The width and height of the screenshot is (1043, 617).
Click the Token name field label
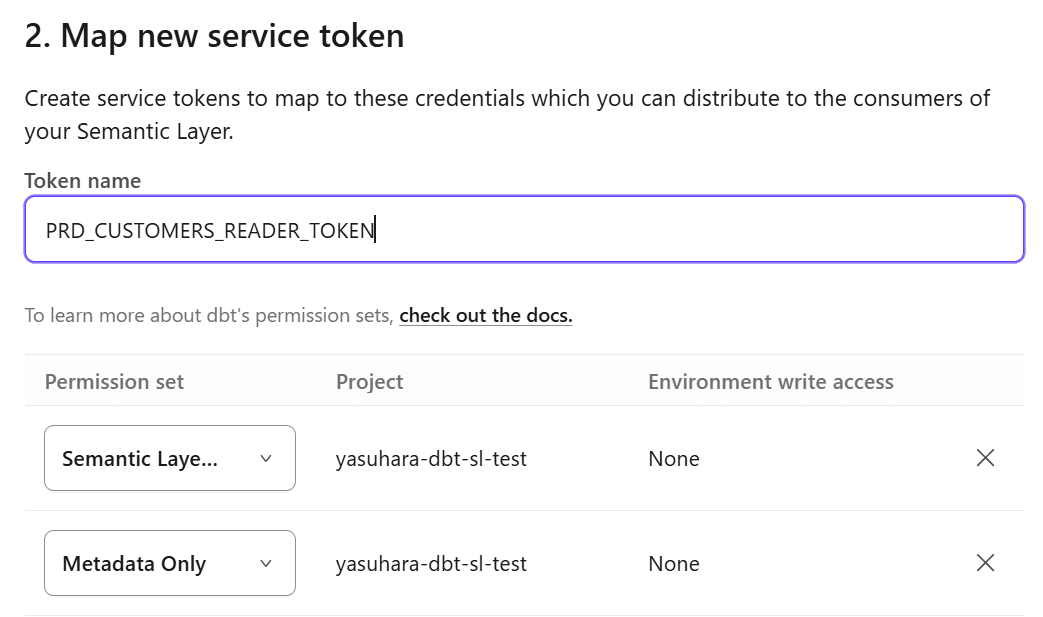tap(83, 181)
